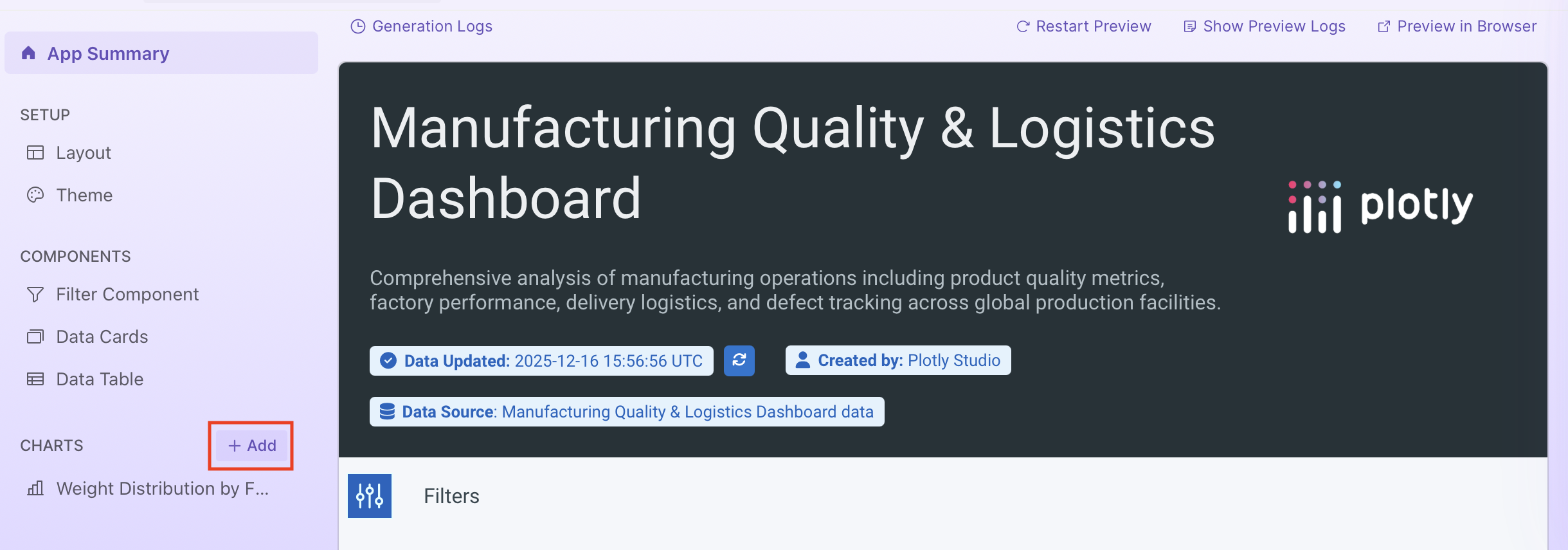Image resolution: width=1568 pixels, height=550 pixels.
Task: Select the Layout icon under Setup
Action: (35, 152)
